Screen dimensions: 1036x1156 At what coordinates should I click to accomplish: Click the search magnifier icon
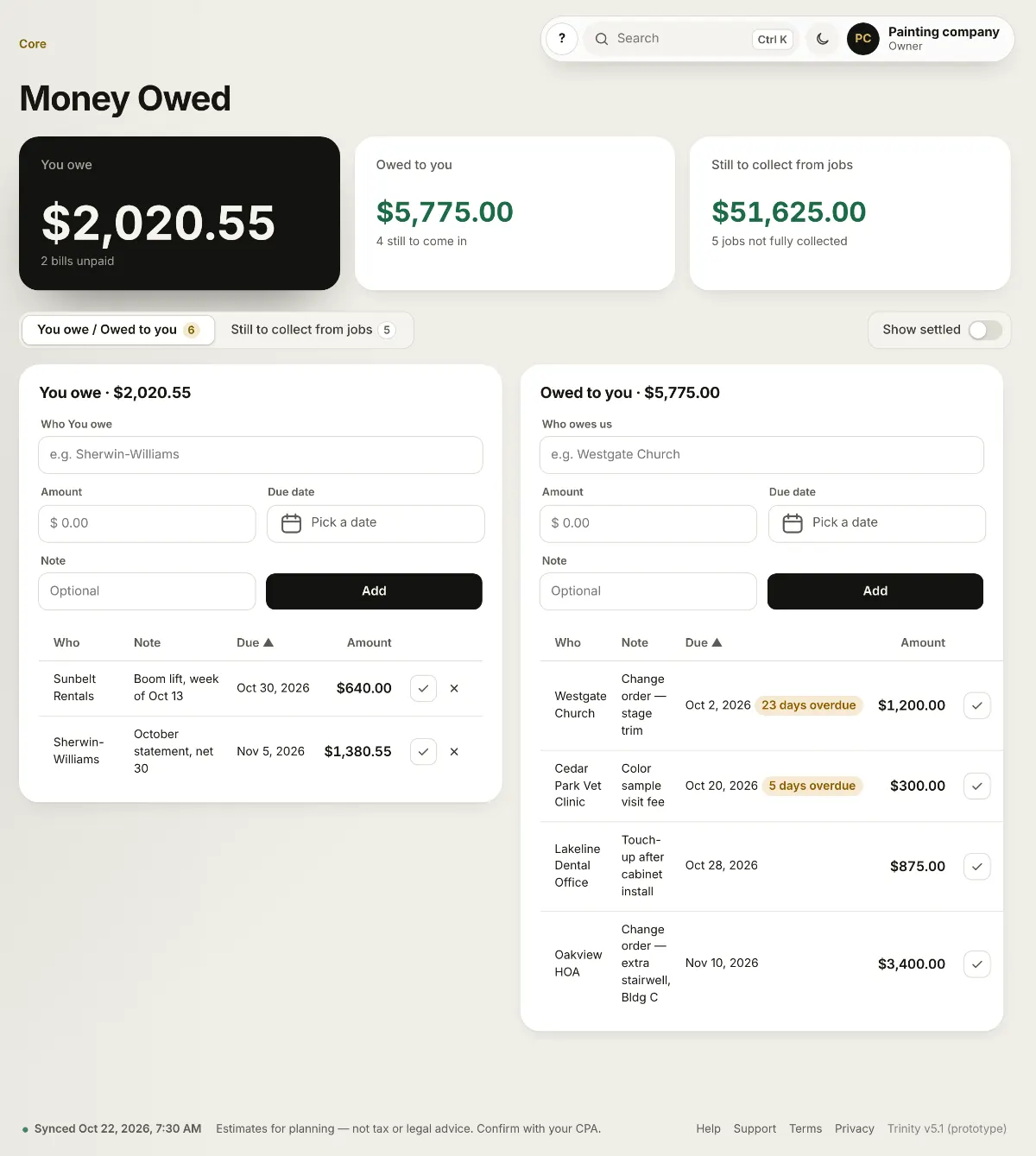(602, 39)
